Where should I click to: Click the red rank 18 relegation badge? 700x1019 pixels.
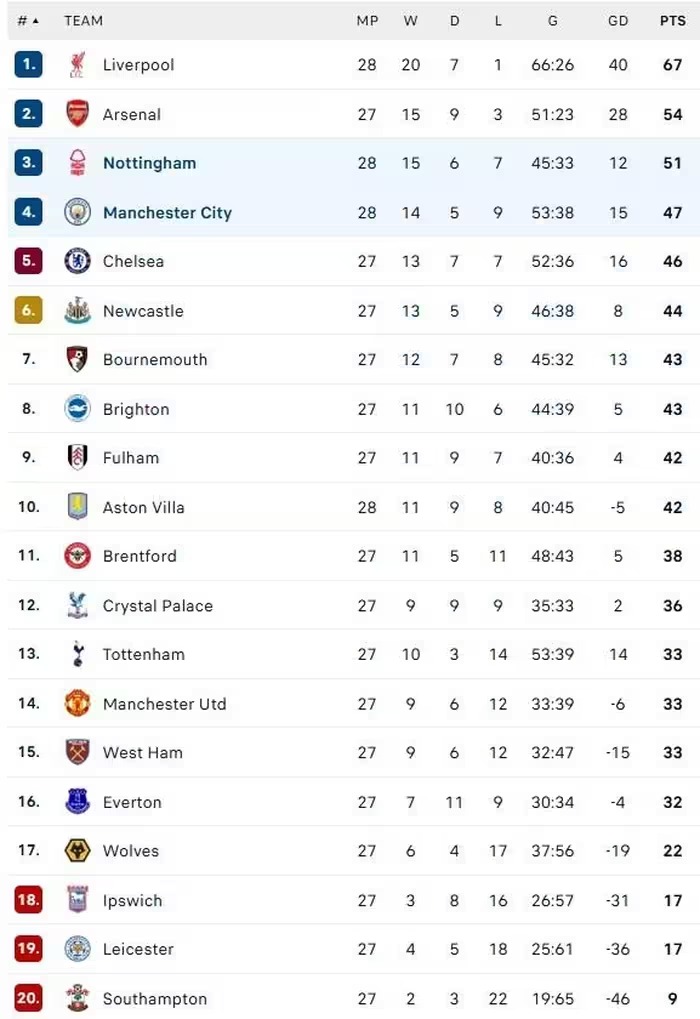click(28, 900)
